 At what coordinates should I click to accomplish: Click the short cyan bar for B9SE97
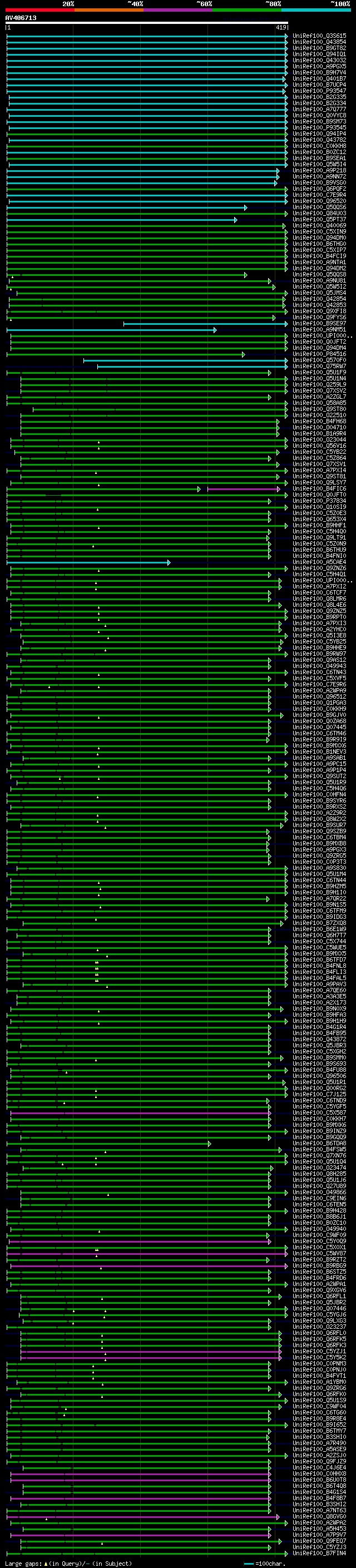point(206,324)
